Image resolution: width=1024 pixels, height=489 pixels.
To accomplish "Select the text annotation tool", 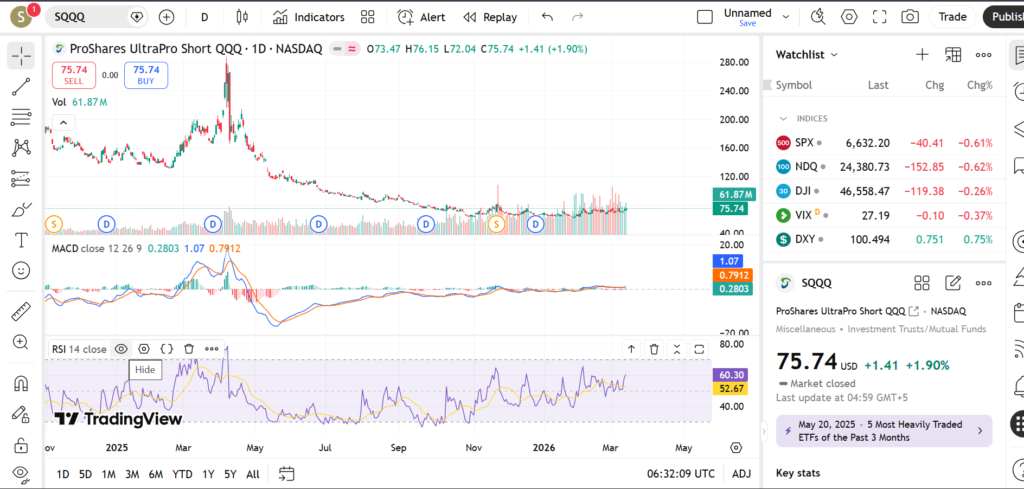I will coord(21,240).
